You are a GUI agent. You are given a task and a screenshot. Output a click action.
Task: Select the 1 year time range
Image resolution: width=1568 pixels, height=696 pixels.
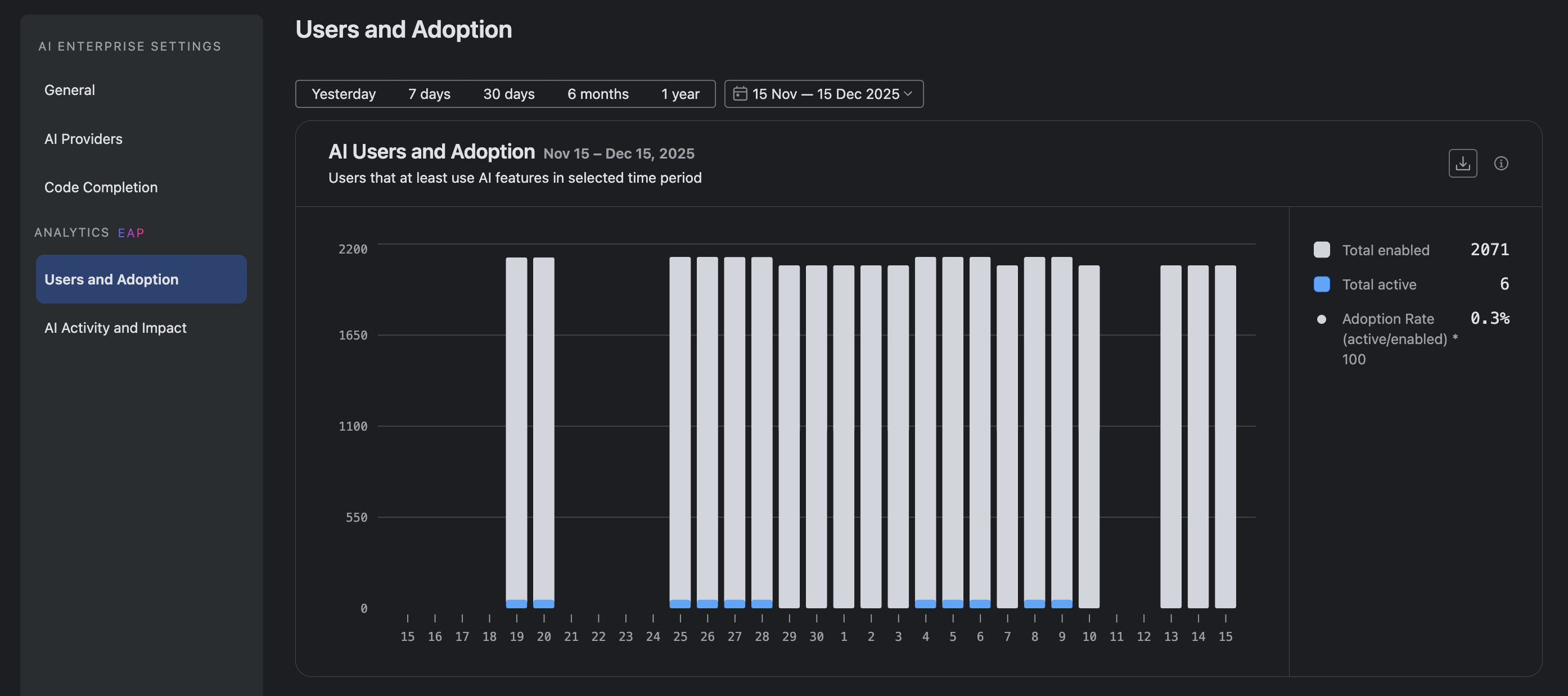point(680,94)
